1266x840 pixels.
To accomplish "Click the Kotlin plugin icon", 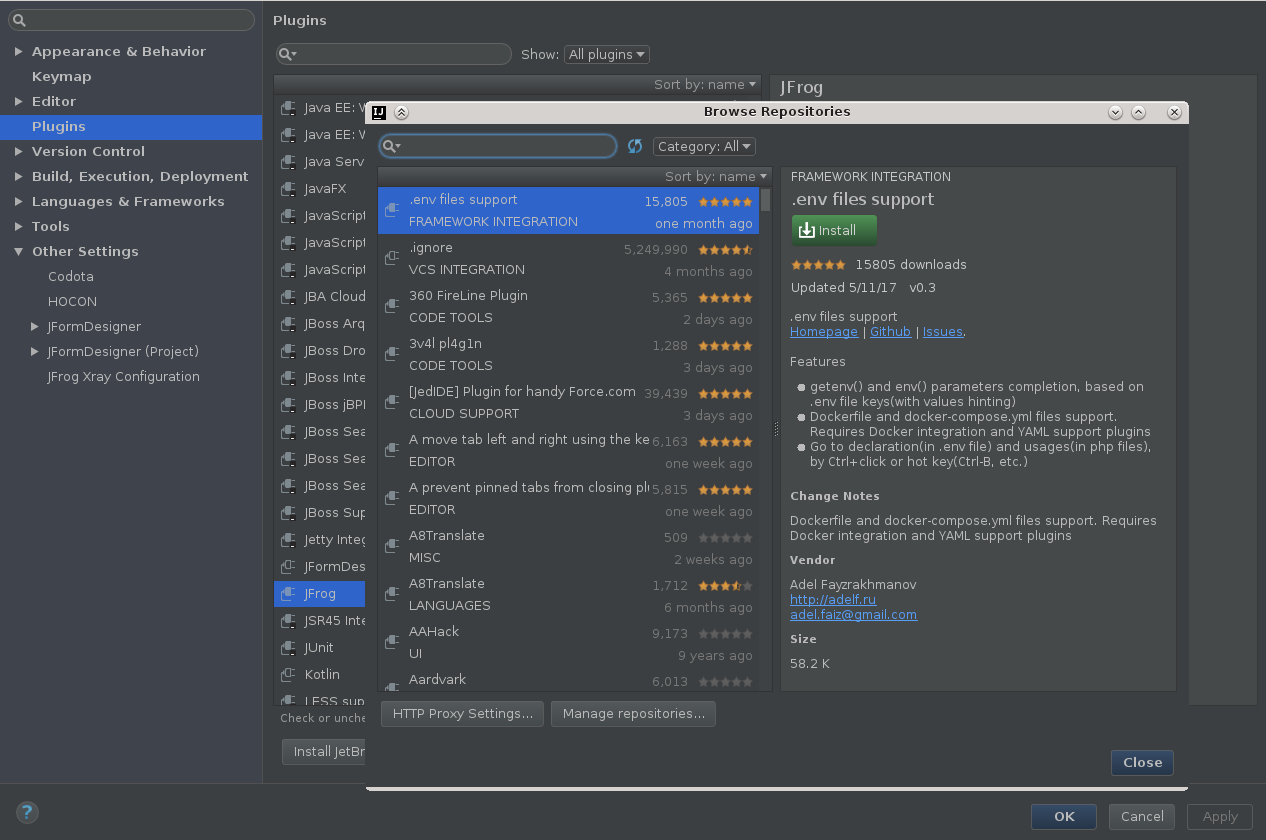I will pos(289,674).
